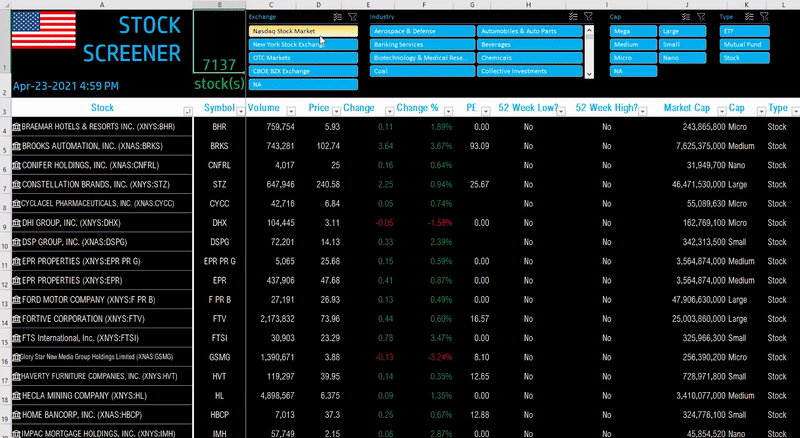Image resolution: width=800 pixels, height=438 pixels.
Task: Select the 46,471,530,000 market cap cell
Action: (687, 184)
